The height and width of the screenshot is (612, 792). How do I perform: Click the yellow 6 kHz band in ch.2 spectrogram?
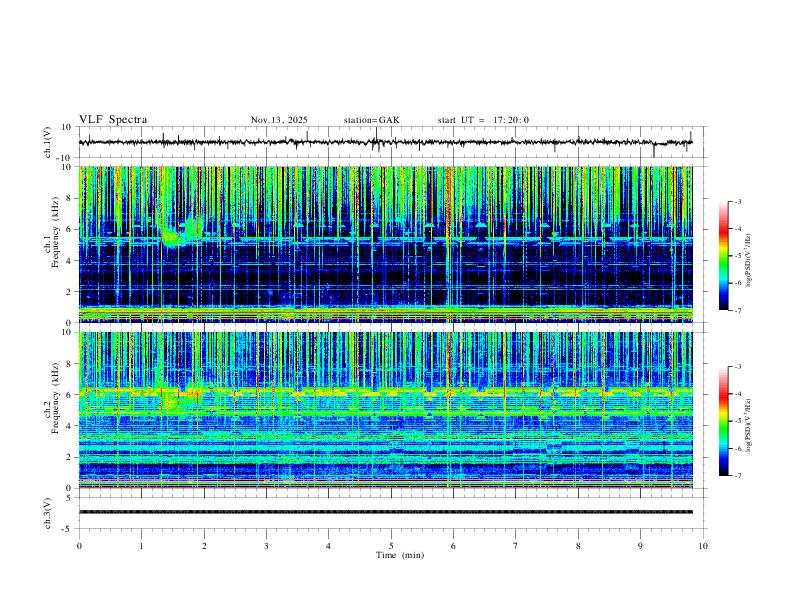tap(386, 391)
